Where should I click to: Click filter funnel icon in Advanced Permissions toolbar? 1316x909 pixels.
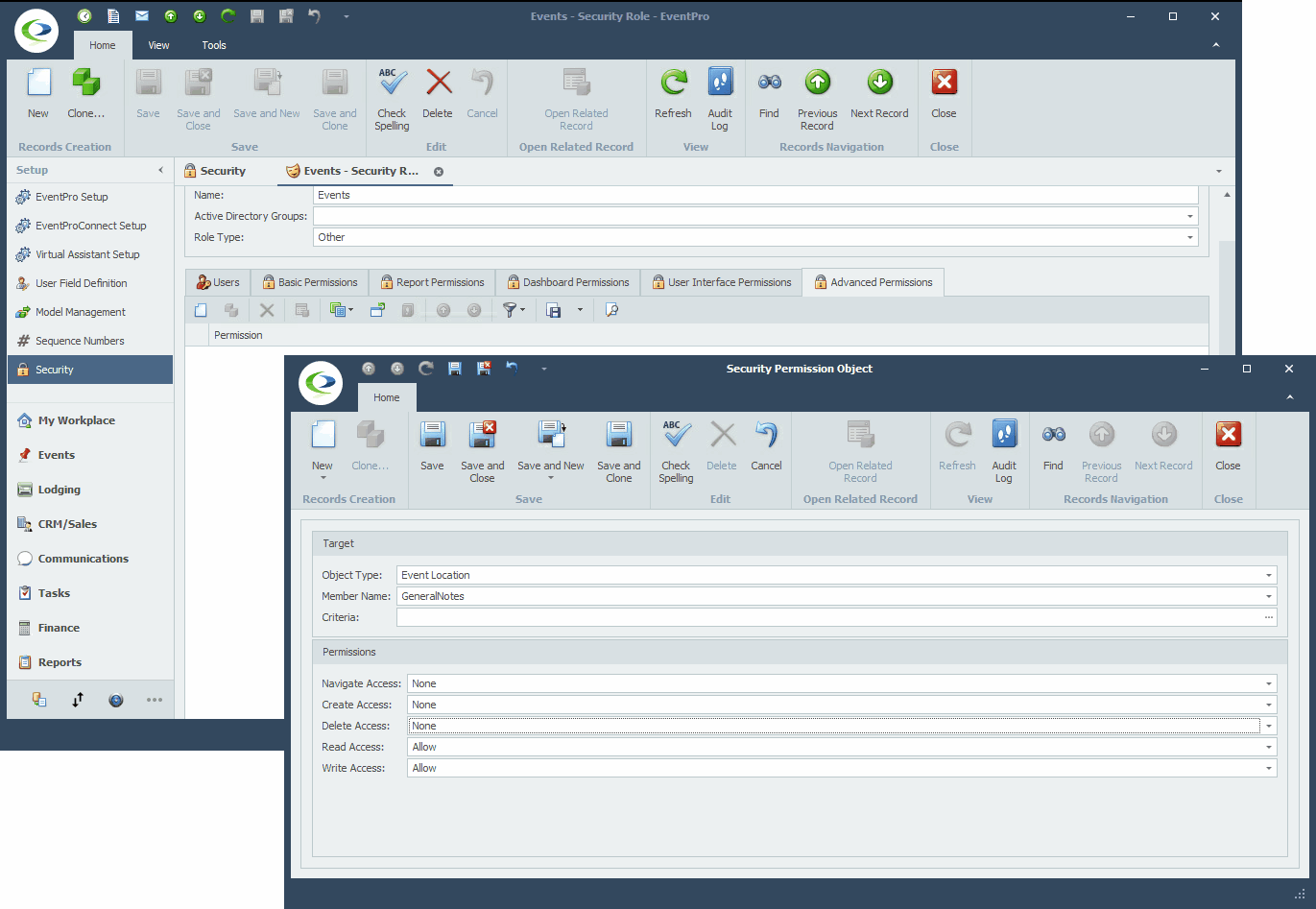click(510, 310)
